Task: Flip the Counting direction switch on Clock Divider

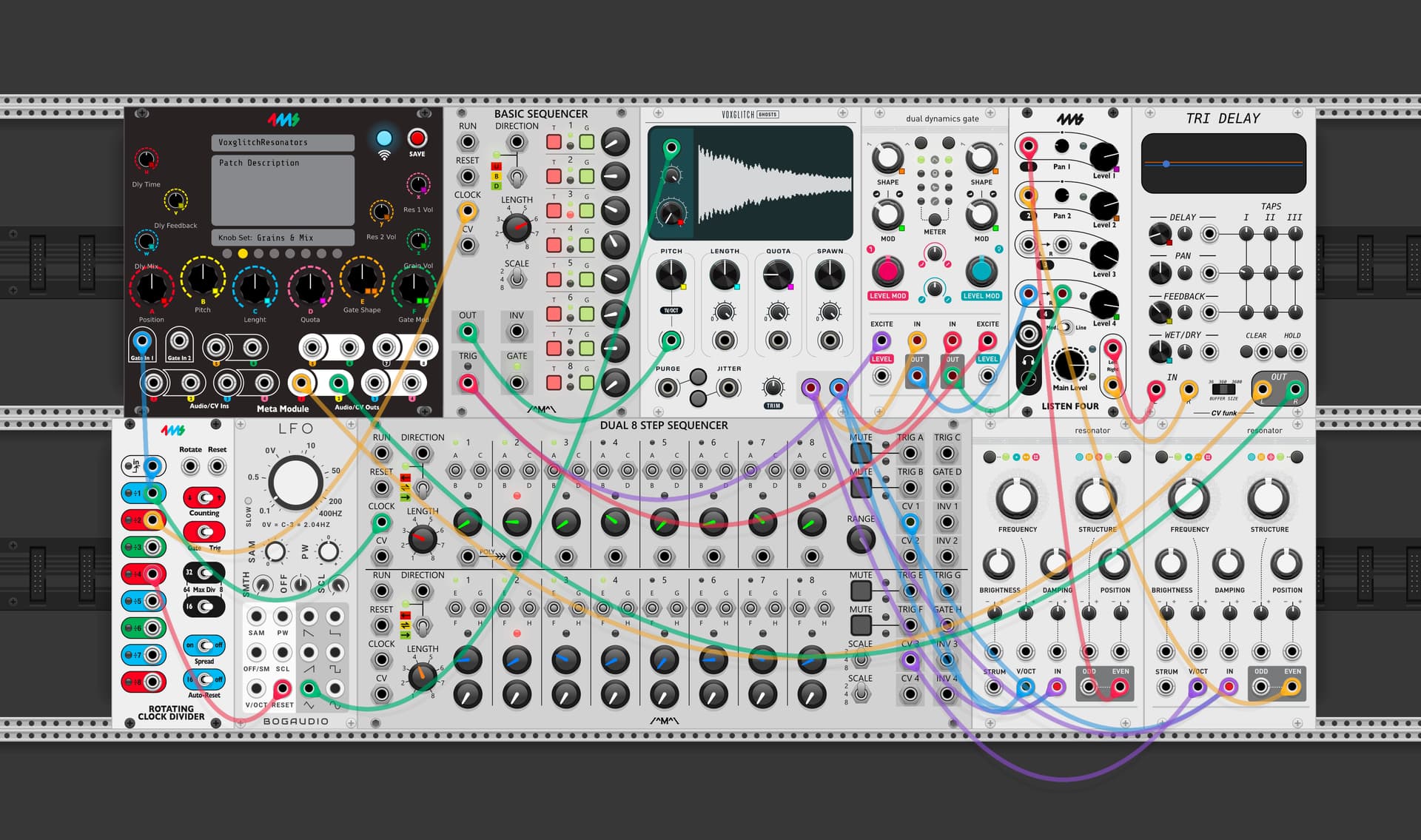Action: tap(204, 497)
